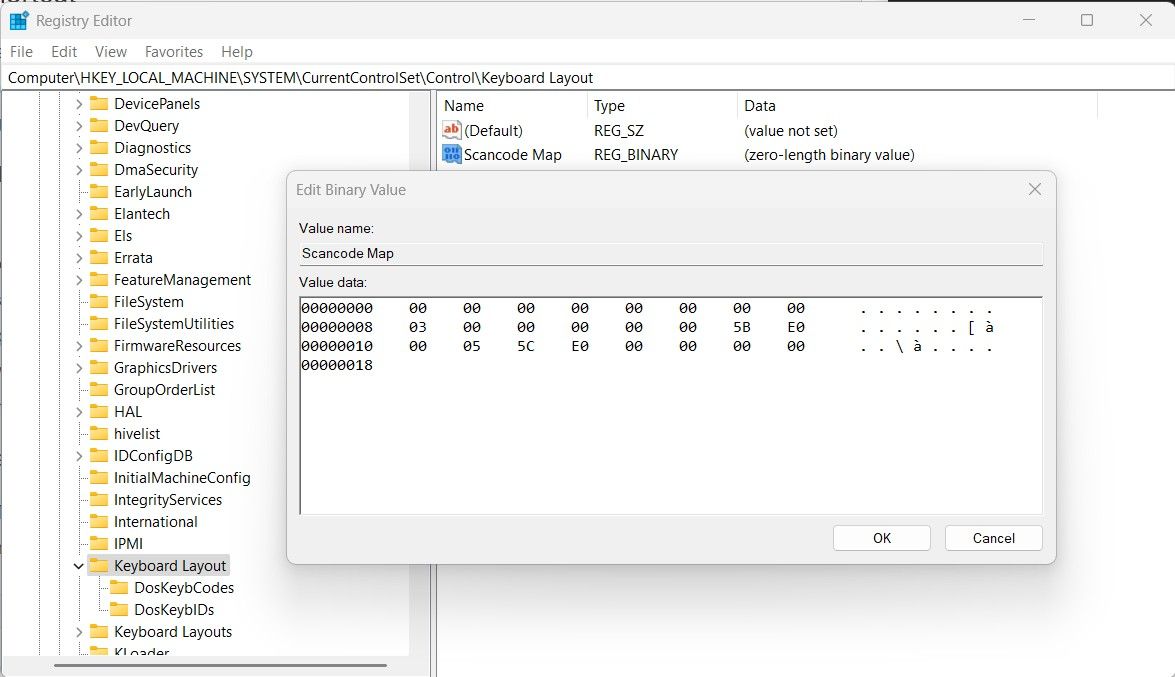Click the Els folder icon

(x=99, y=235)
